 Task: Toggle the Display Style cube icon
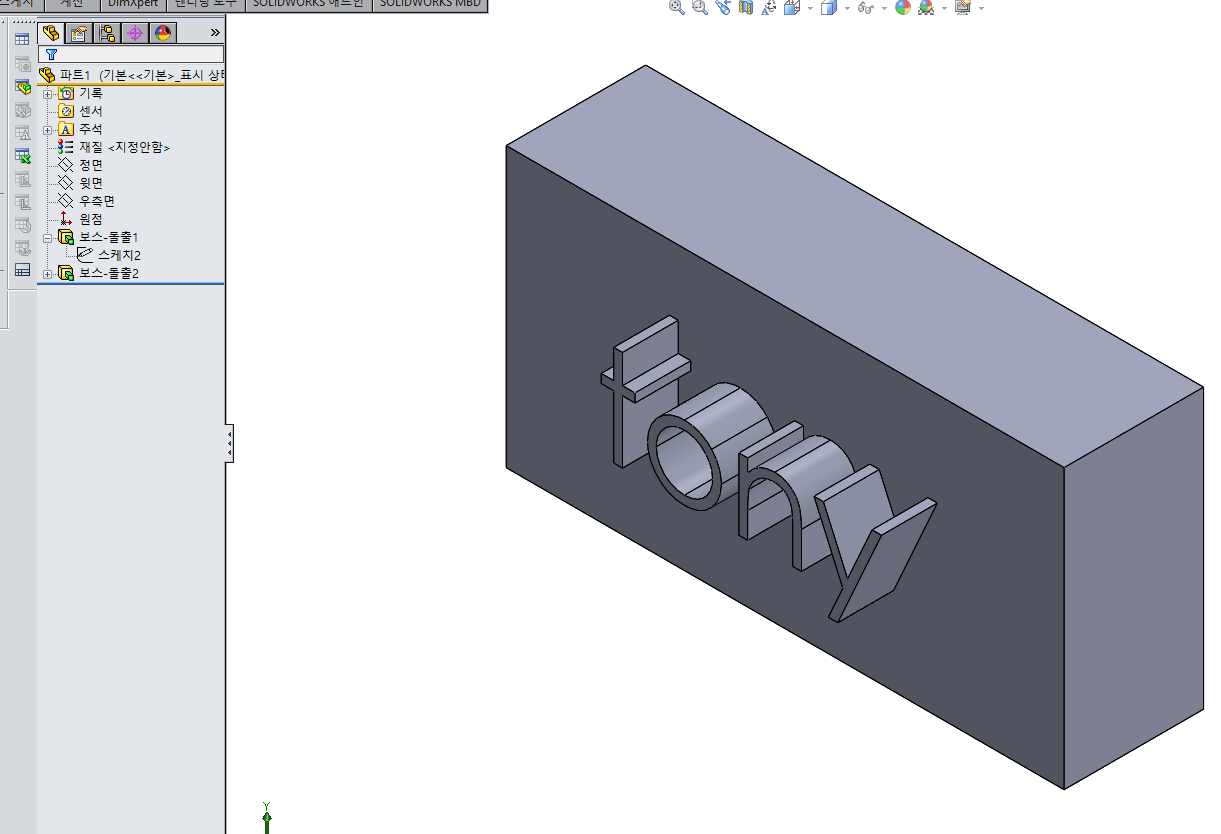[x=828, y=8]
